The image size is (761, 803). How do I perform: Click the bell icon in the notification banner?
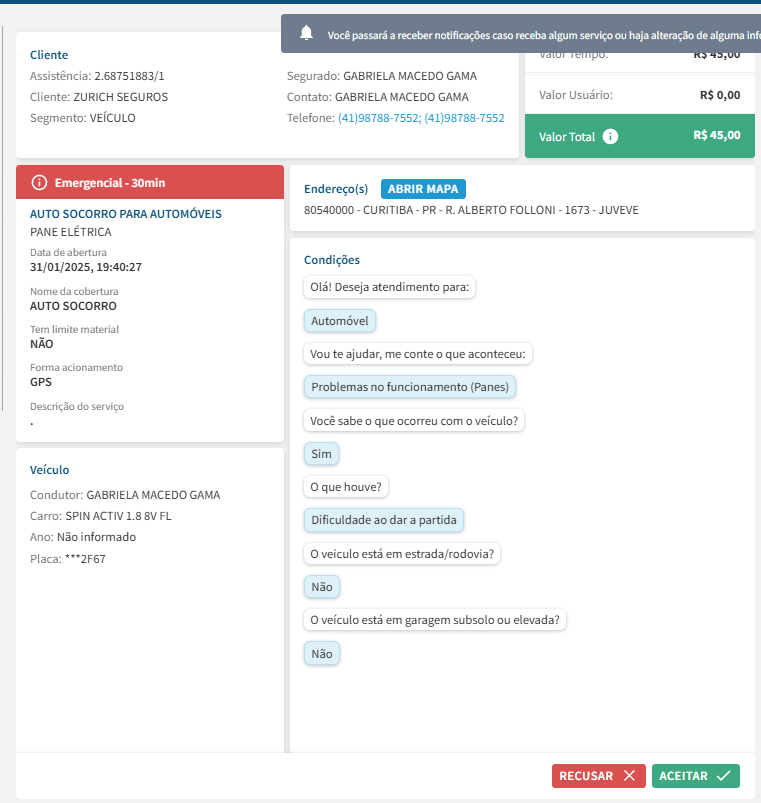[x=306, y=34]
